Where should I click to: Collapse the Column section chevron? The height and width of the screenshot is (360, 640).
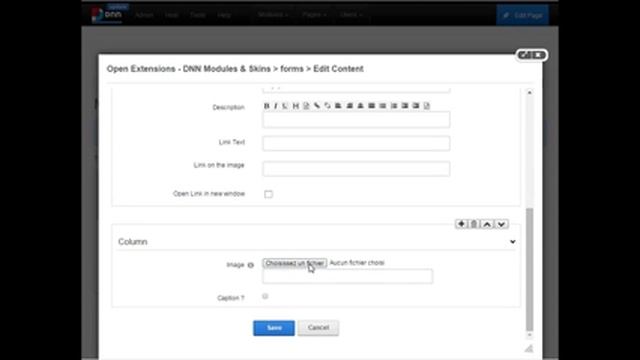[513, 242]
